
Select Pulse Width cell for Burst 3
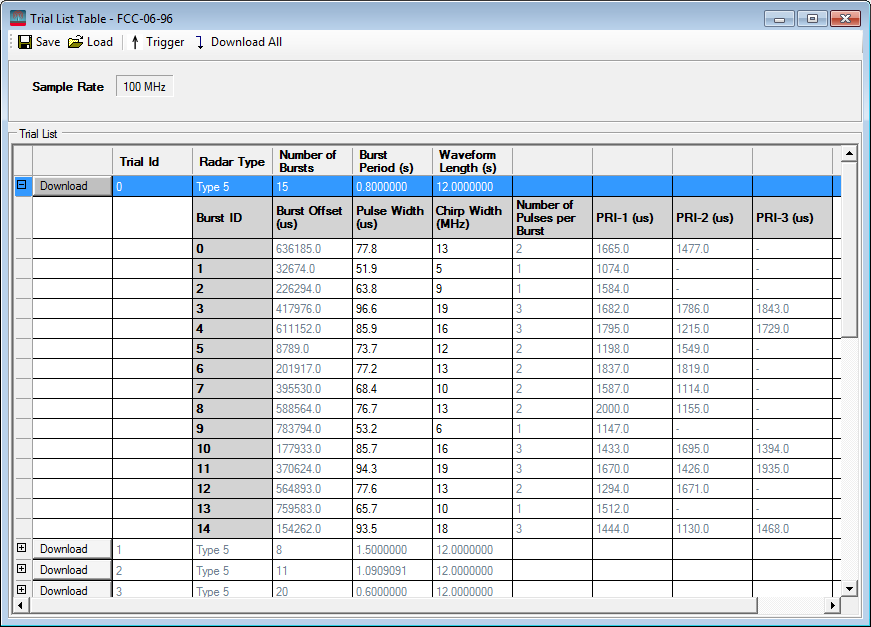pos(392,309)
